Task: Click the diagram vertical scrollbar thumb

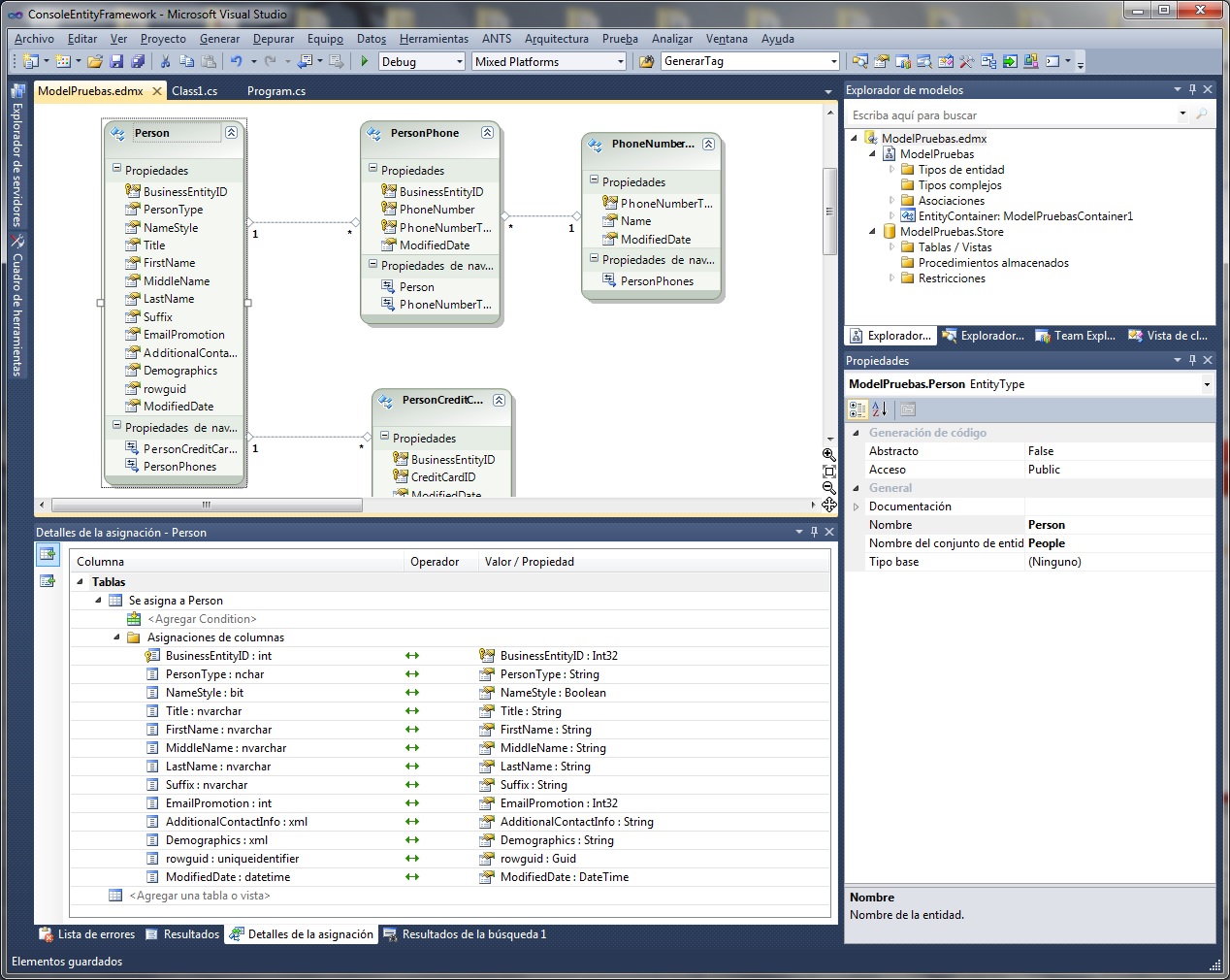Action: (829, 211)
